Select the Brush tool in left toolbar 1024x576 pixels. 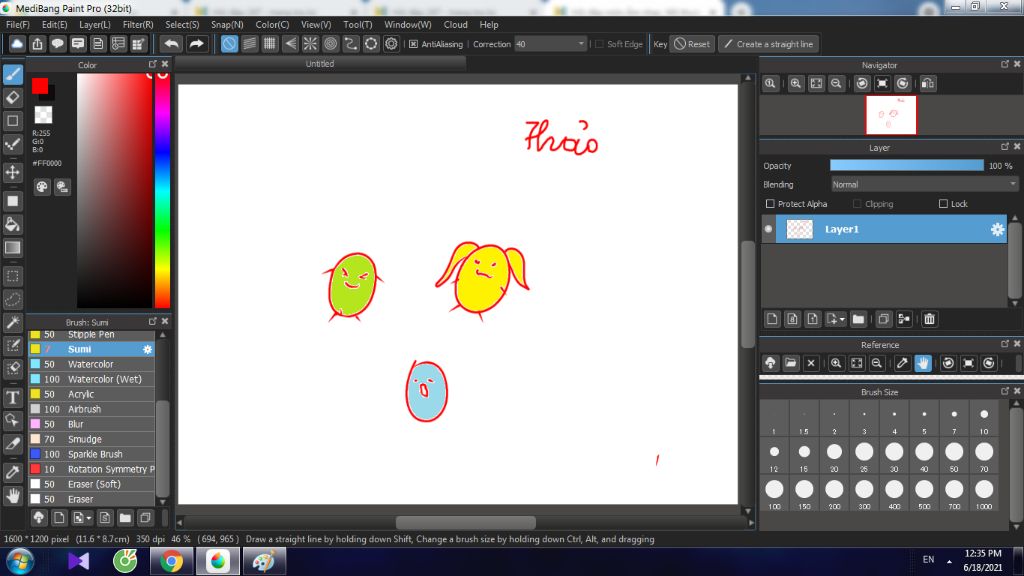click(13, 74)
